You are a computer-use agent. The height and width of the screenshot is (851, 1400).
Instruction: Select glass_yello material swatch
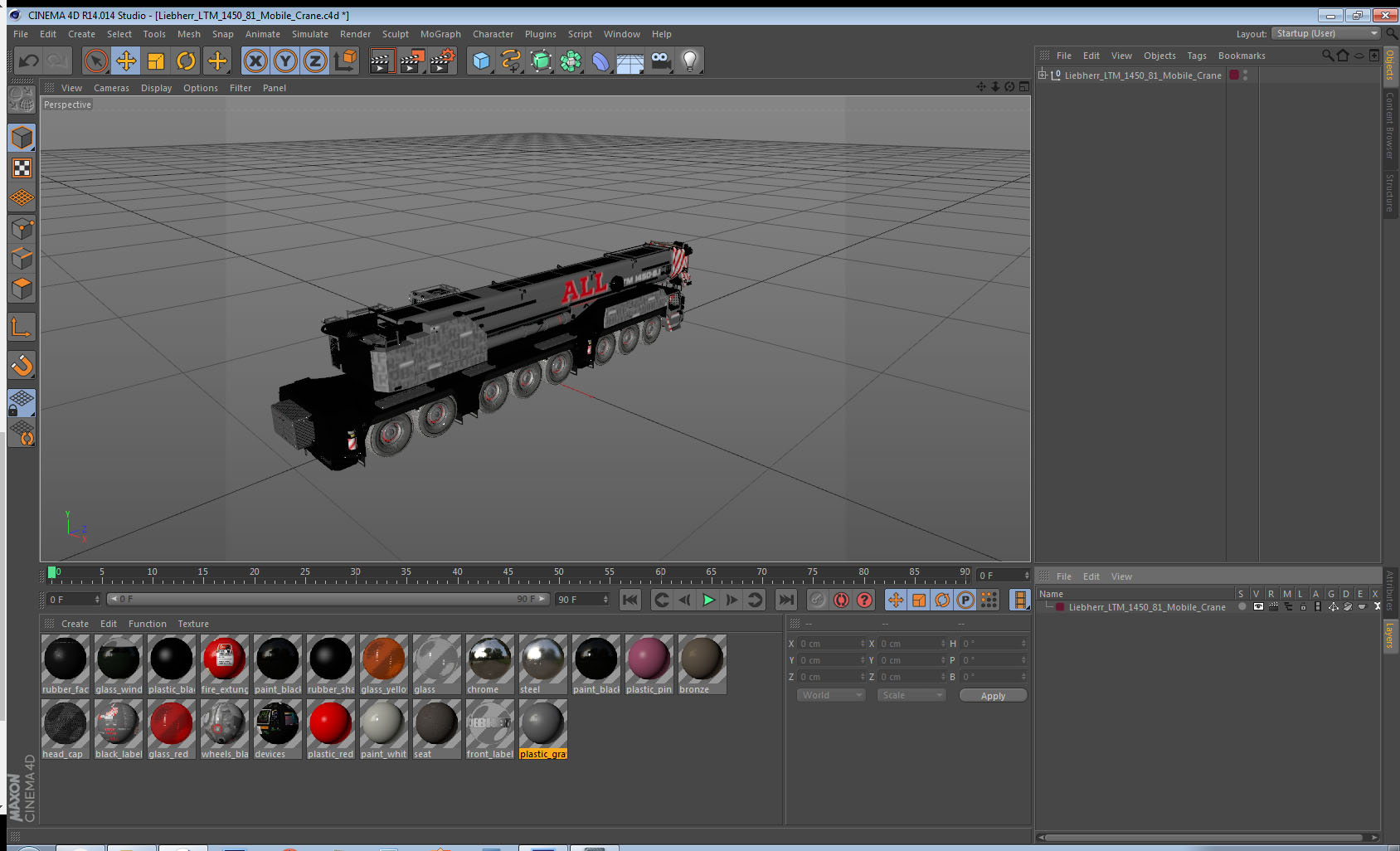383,664
